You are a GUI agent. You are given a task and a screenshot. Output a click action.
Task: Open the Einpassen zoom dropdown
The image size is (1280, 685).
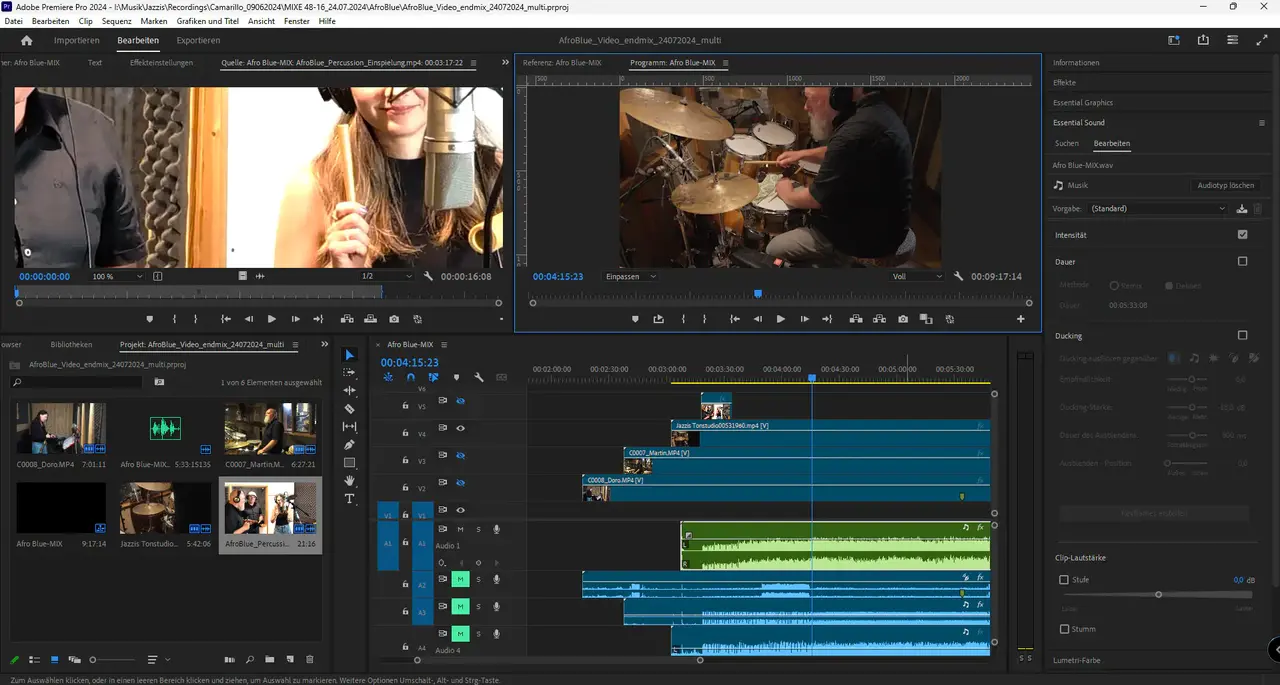click(630, 276)
